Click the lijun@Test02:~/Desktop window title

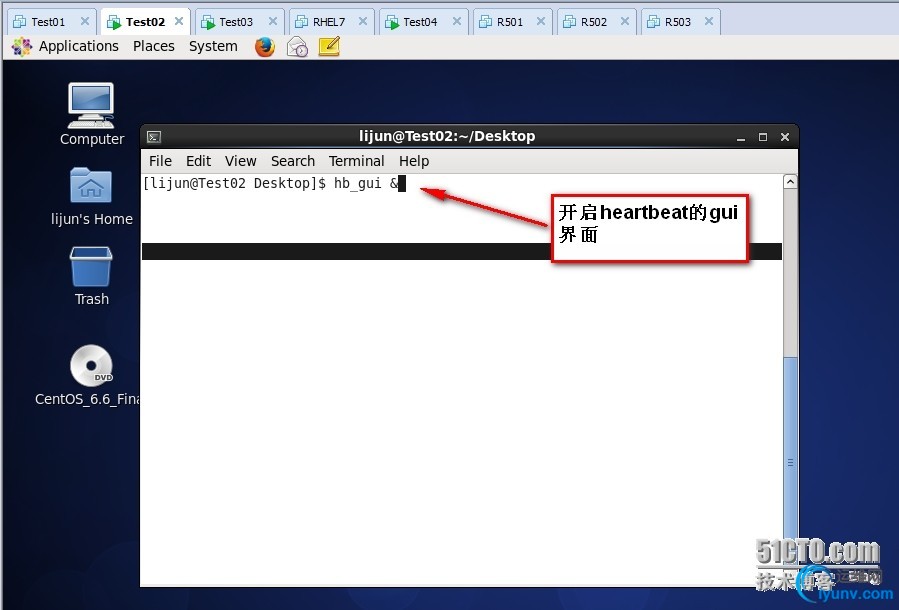[x=447, y=136]
